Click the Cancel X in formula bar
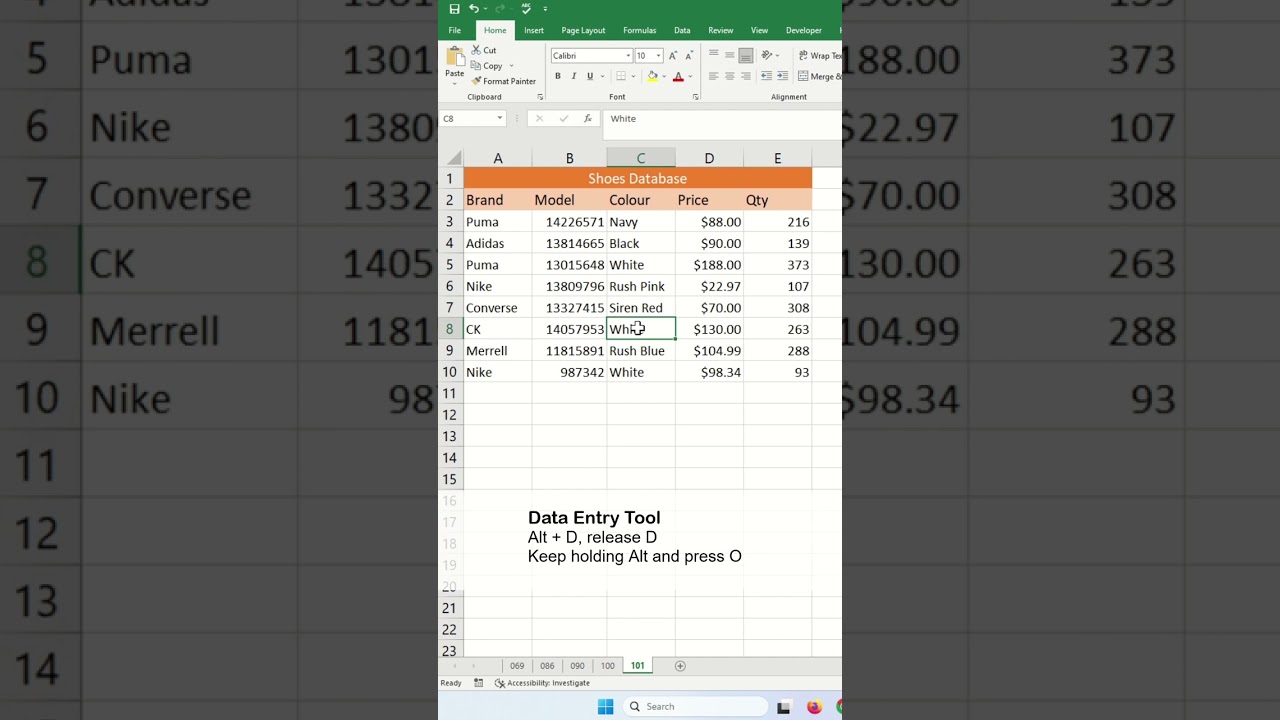The image size is (1280, 720). (539, 118)
